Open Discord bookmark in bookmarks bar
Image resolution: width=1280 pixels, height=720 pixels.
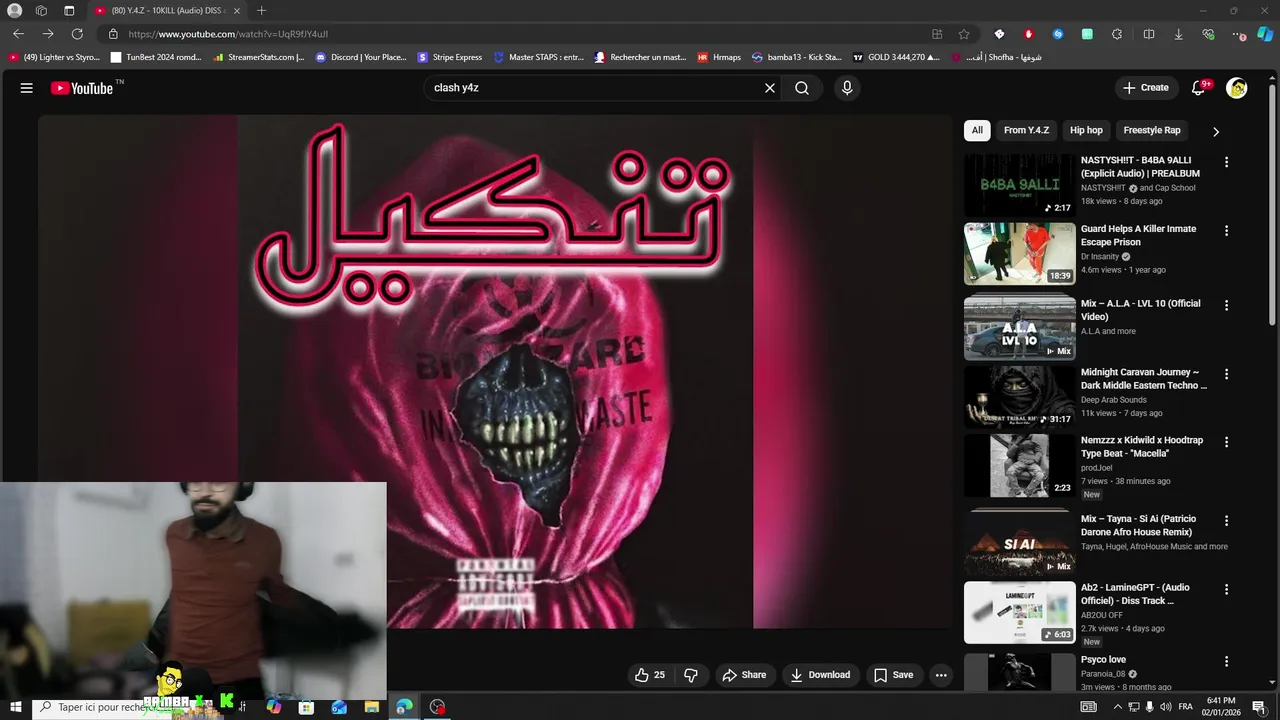pyautogui.click(x=361, y=57)
